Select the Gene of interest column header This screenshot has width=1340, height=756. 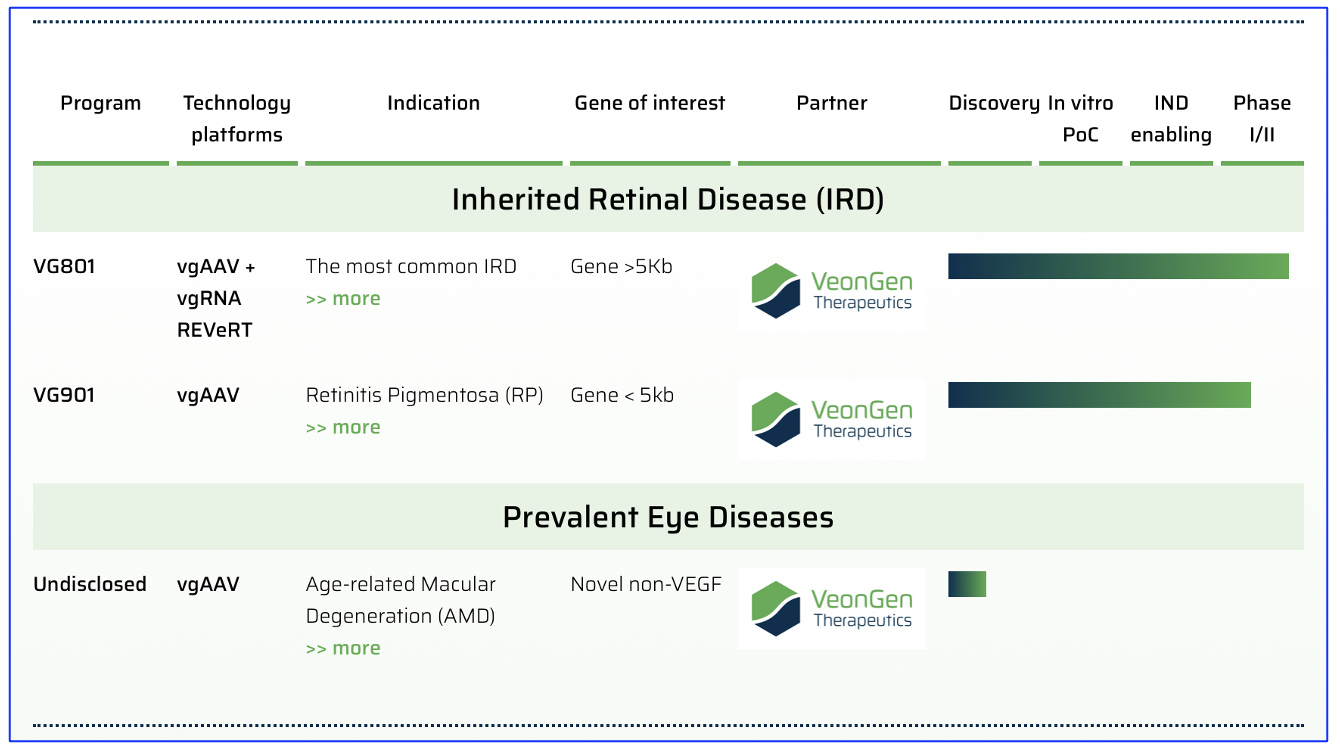tap(650, 103)
